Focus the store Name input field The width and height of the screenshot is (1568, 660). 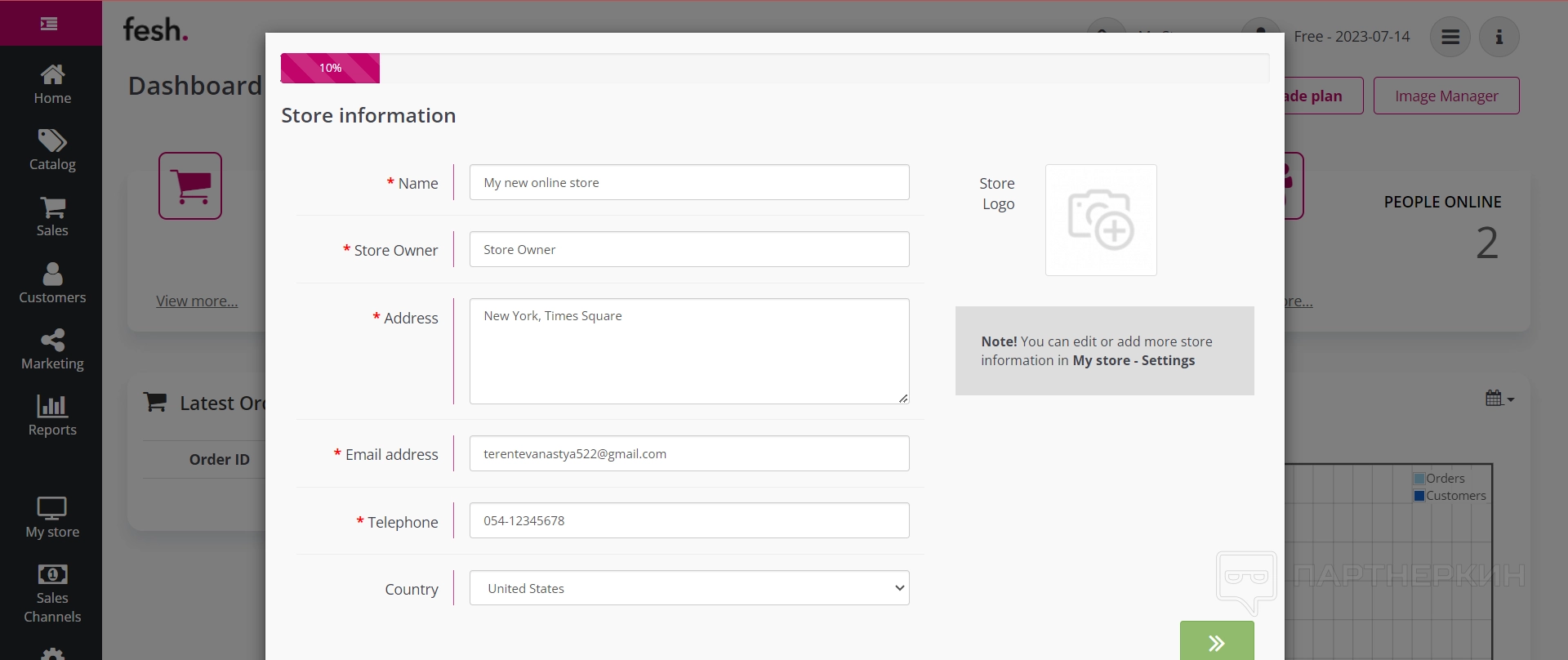689,182
